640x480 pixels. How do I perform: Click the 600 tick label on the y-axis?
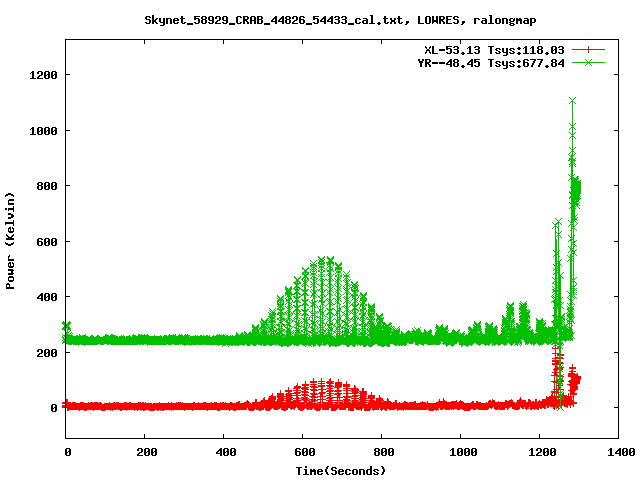tap(46, 241)
